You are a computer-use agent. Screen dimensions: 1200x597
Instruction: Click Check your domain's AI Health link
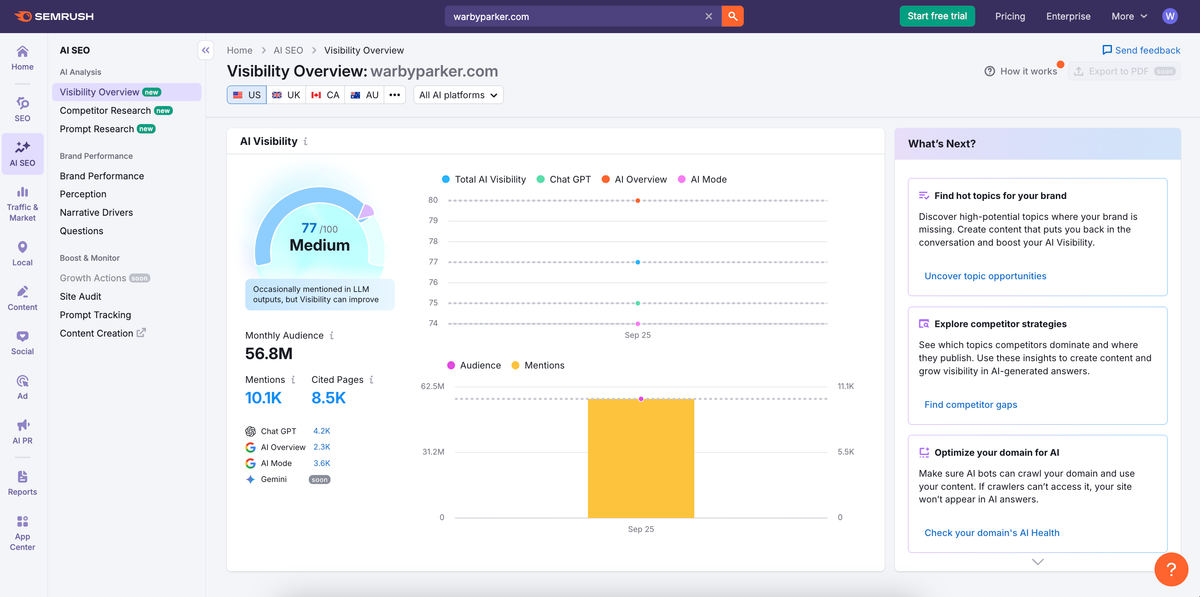992,533
